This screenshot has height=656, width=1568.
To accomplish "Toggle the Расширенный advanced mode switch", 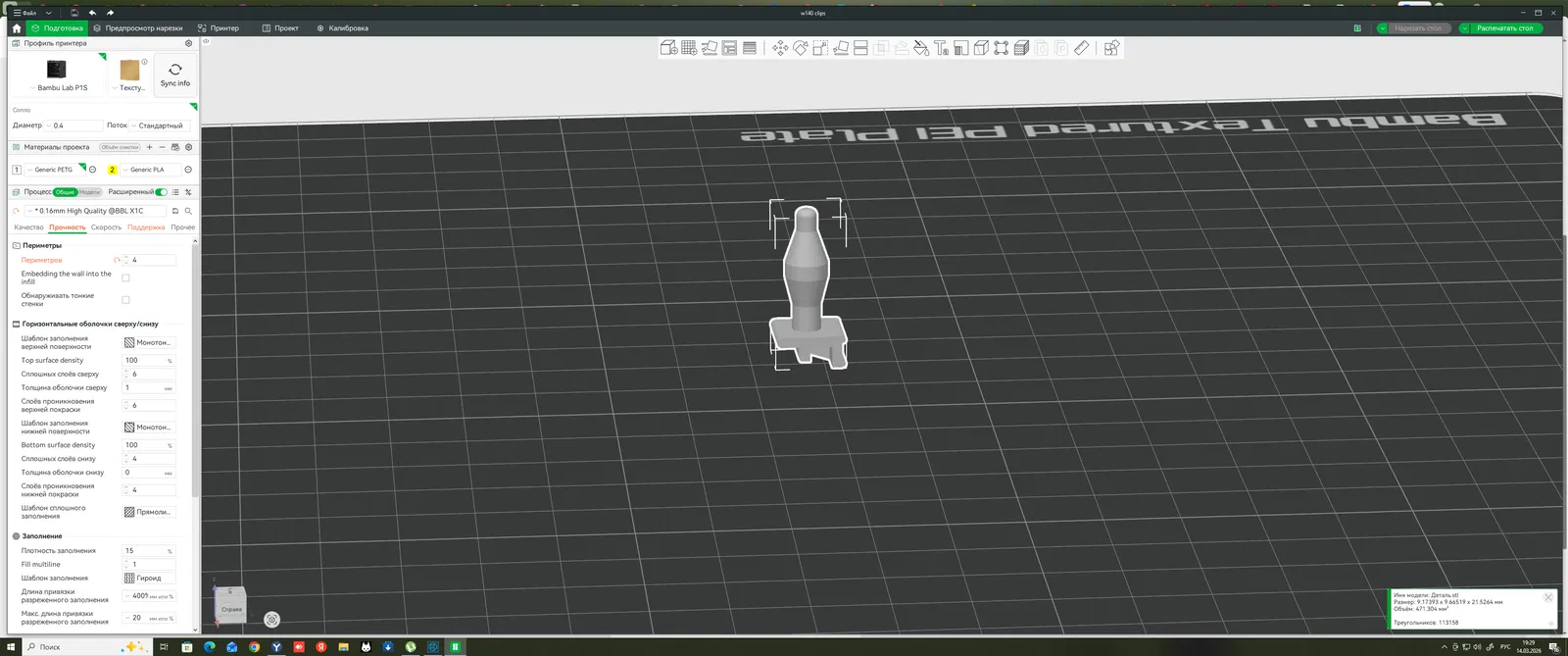I will coord(162,192).
